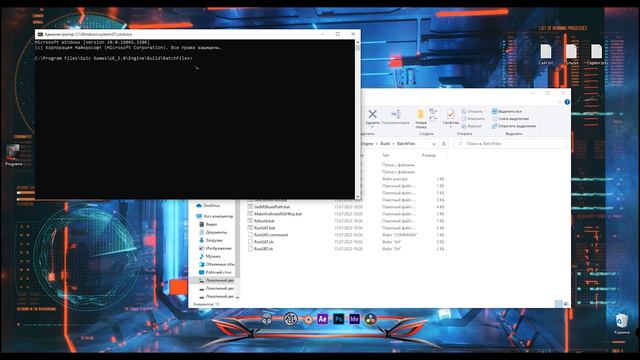
Task: Click the BatchFiles breadcrumb in address bar
Action: pos(406,144)
